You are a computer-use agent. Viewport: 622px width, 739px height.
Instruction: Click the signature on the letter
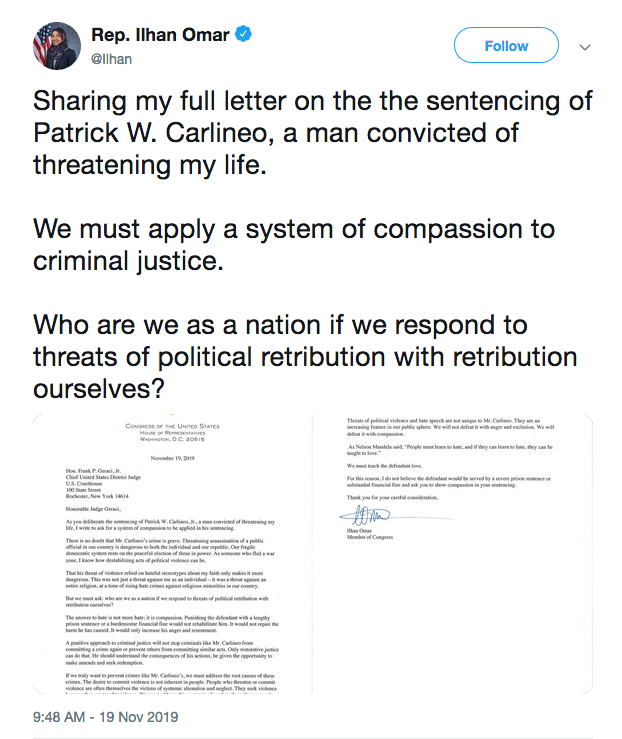point(365,515)
